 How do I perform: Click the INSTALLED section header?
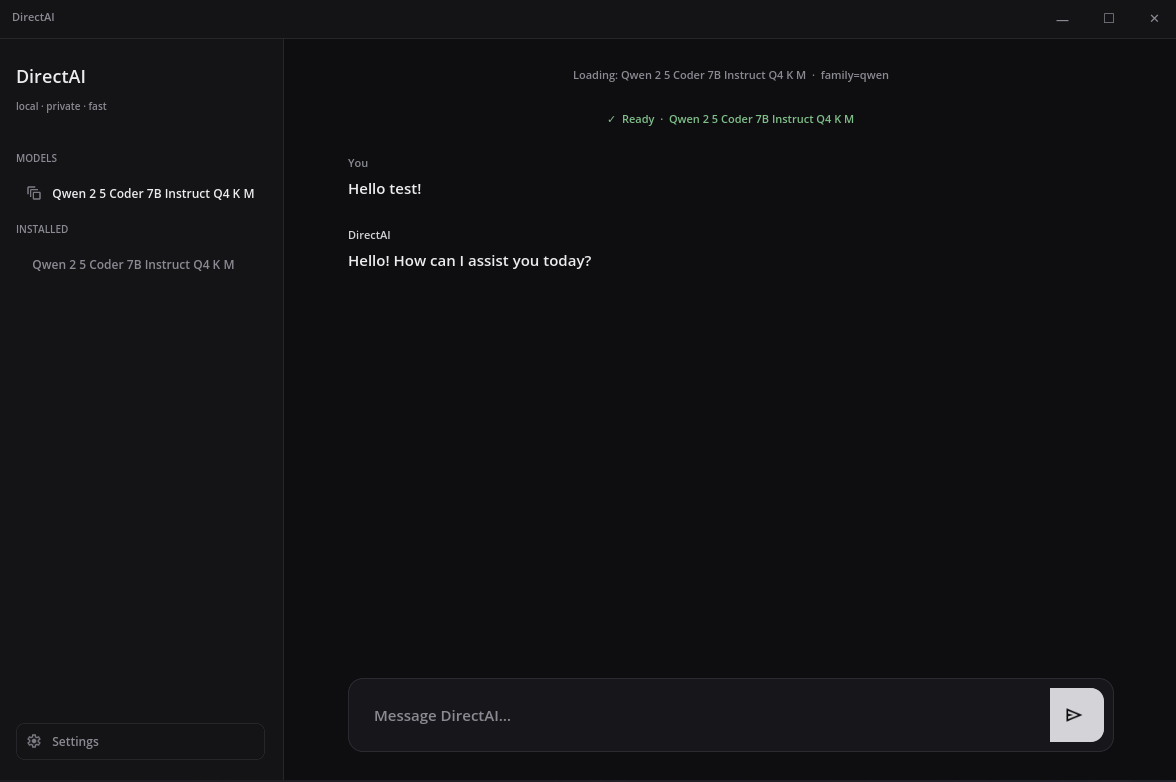[x=42, y=229]
